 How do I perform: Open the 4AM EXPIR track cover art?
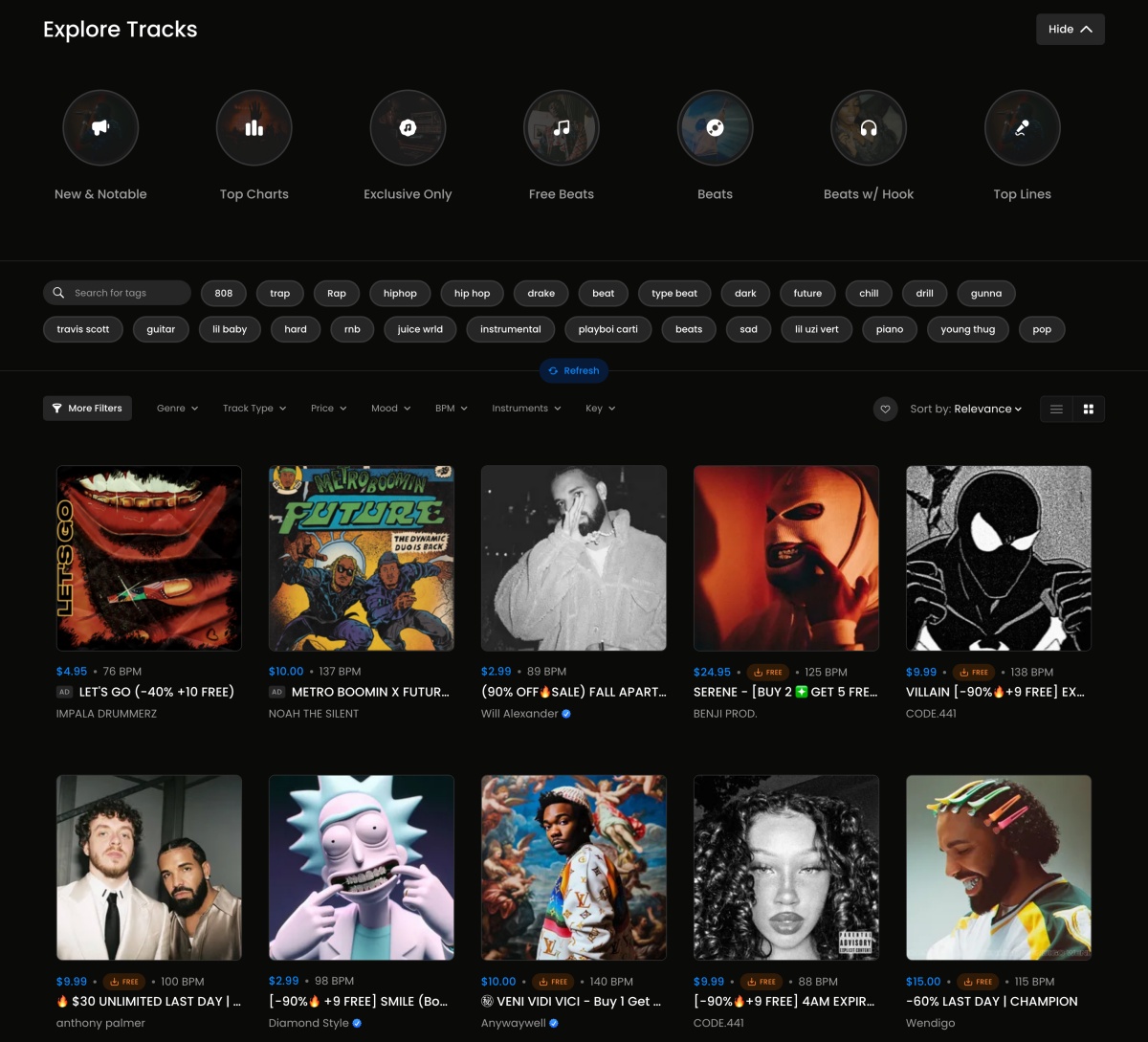tap(786, 868)
